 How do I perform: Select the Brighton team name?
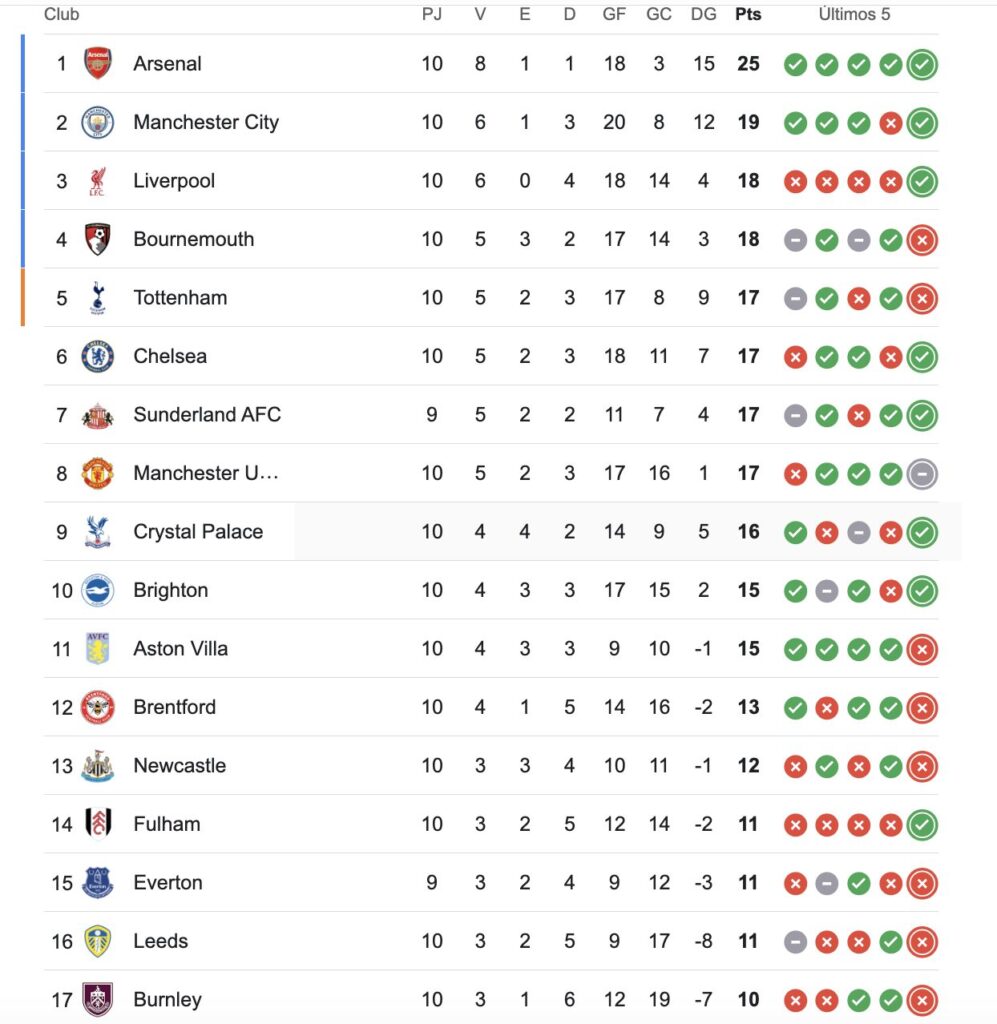pyautogui.click(x=171, y=590)
